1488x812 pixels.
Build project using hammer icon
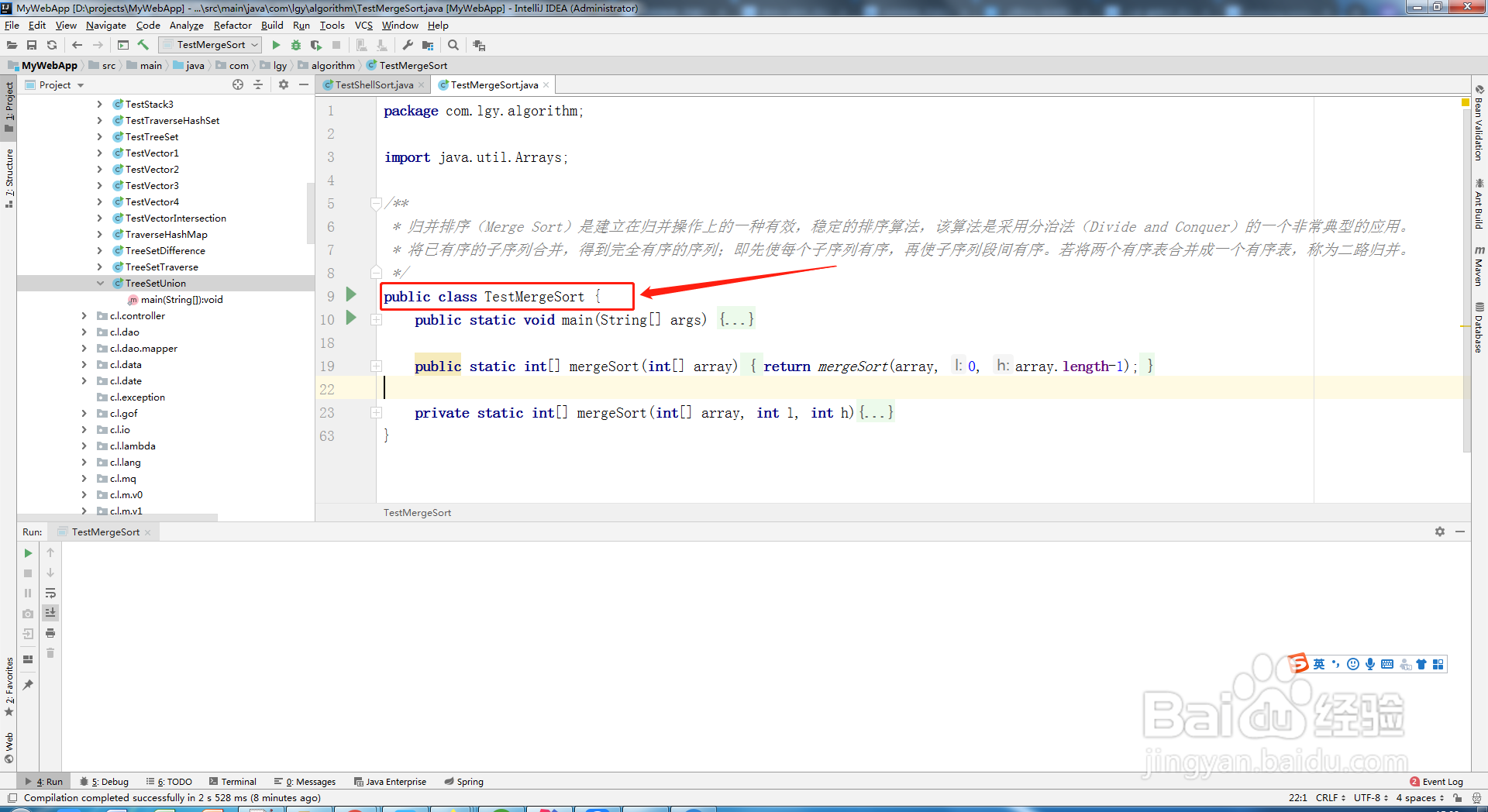(143, 45)
